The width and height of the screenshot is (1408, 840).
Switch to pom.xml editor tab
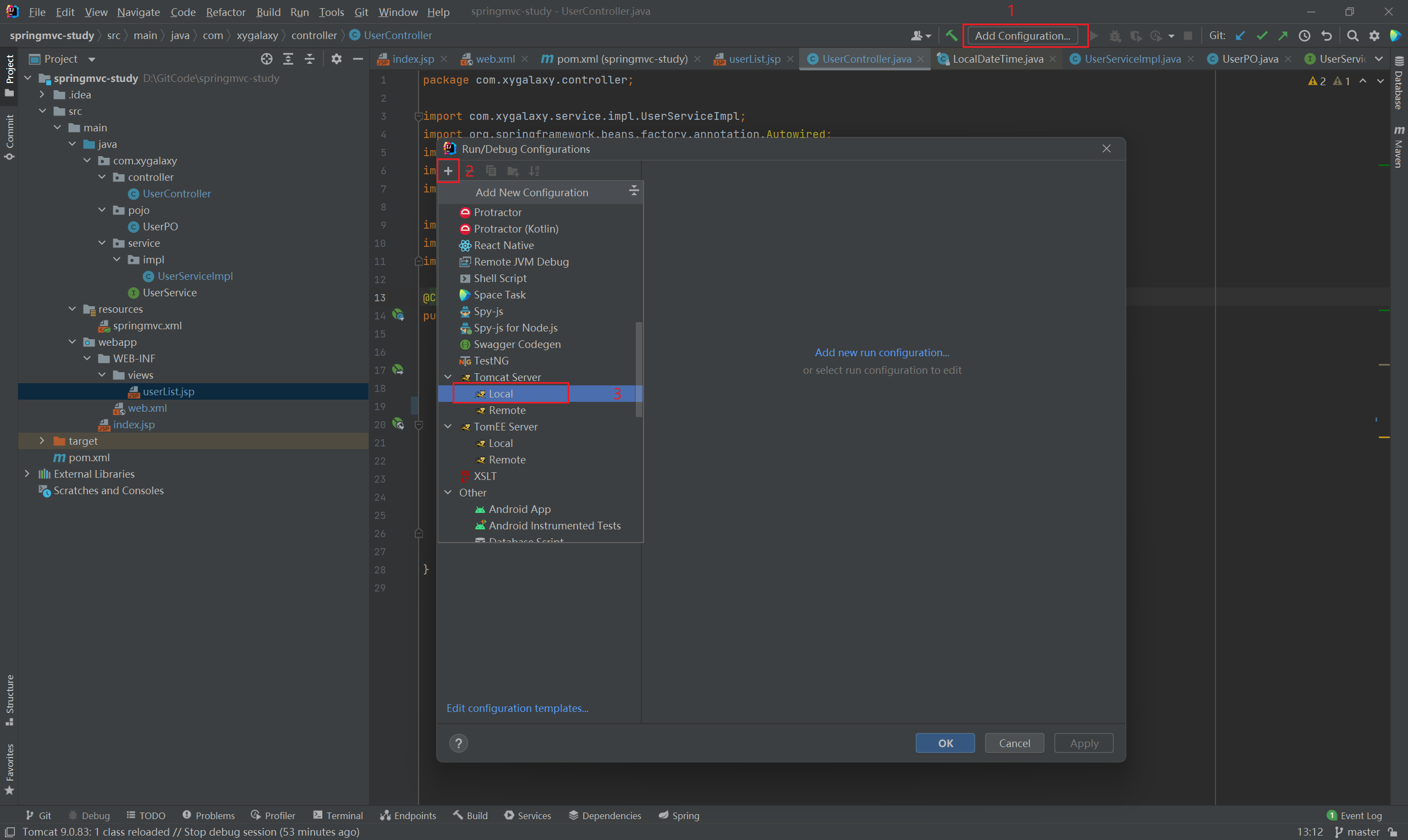pyautogui.click(x=621, y=59)
